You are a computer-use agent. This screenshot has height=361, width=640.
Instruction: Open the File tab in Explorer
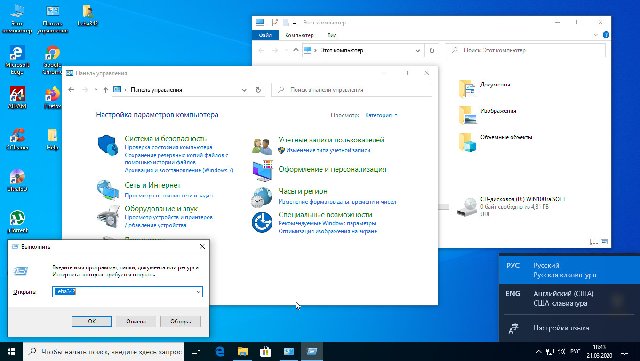[x=265, y=36]
